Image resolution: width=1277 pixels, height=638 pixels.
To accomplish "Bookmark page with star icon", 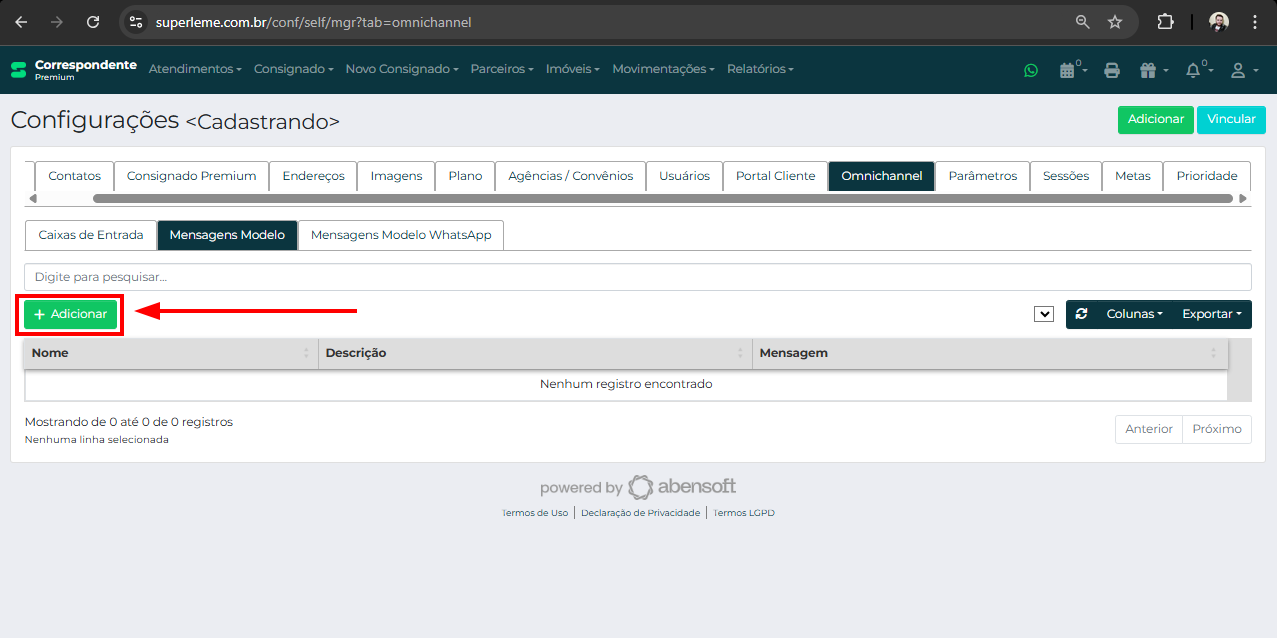I will (1114, 22).
